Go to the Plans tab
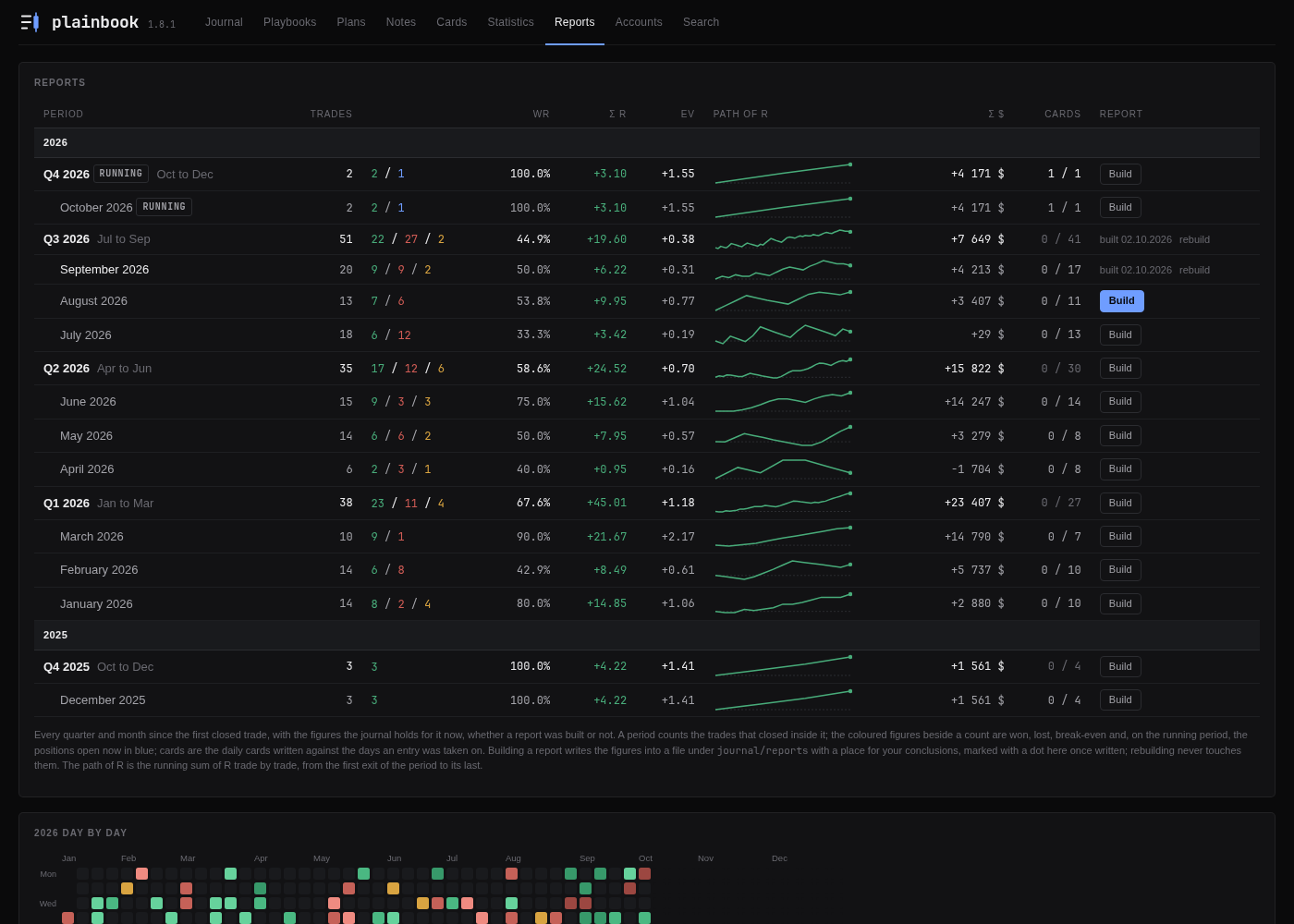The image size is (1294, 924). [351, 22]
